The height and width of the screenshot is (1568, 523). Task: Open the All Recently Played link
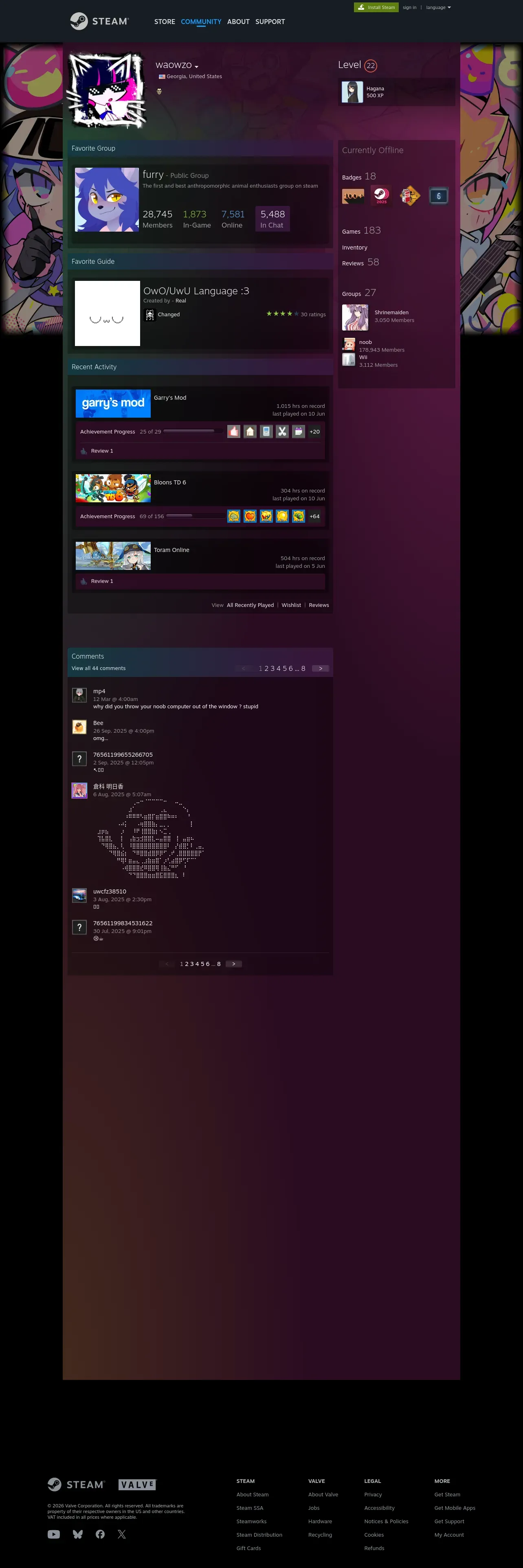[x=250, y=605]
